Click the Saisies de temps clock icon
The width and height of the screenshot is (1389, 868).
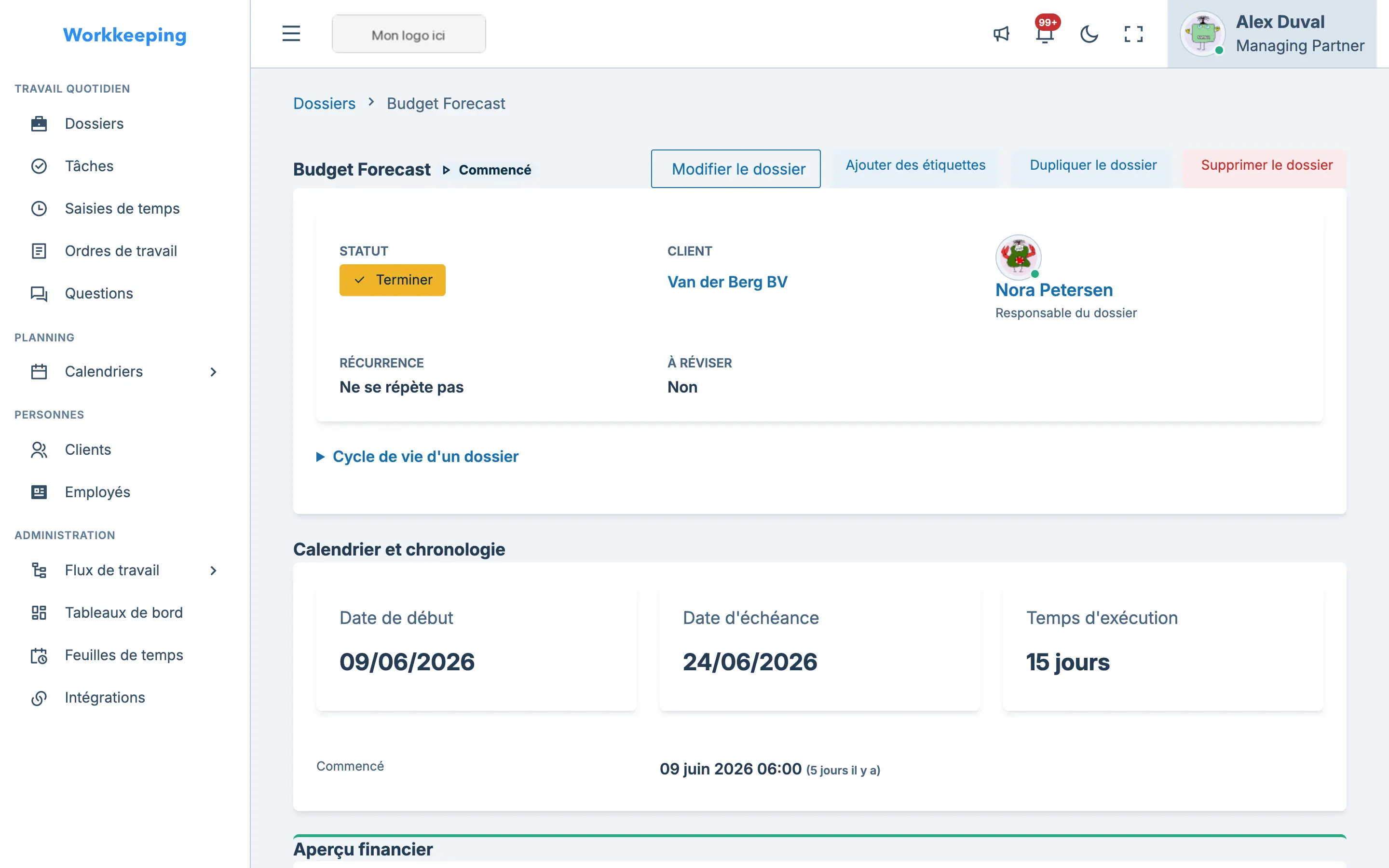pyautogui.click(x=39, y=208)
